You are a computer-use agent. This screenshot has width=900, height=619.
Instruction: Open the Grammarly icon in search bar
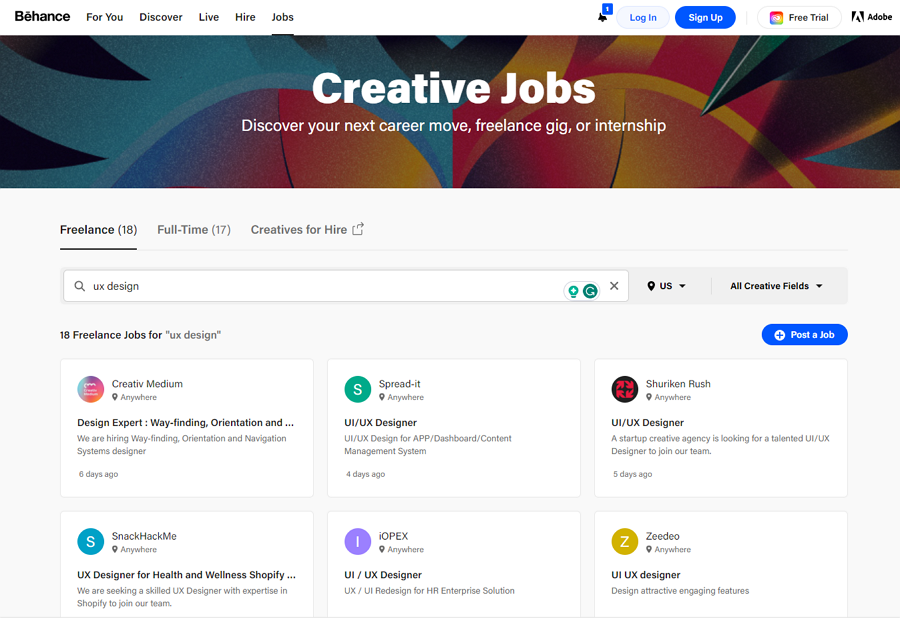[x=591, y=288]
